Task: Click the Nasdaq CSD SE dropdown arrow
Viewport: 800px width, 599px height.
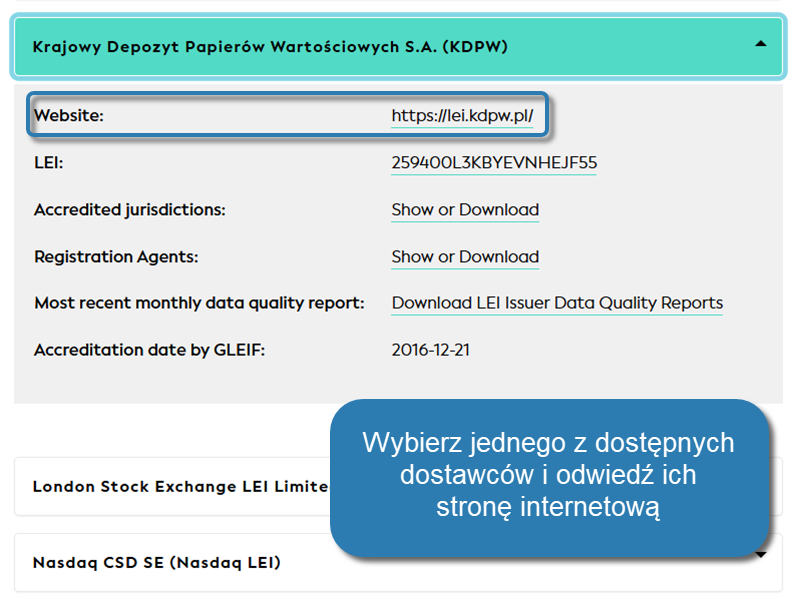Action: tap(761, 555)
